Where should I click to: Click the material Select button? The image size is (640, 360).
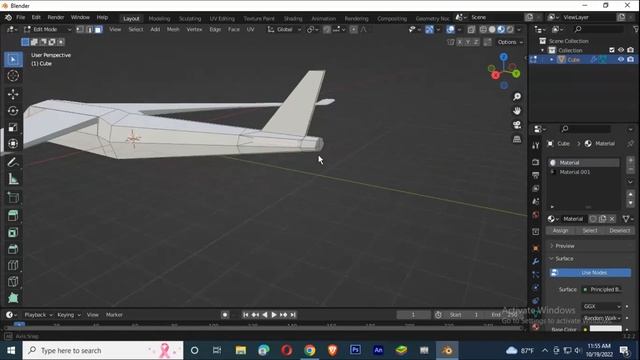tap(590, 231)
